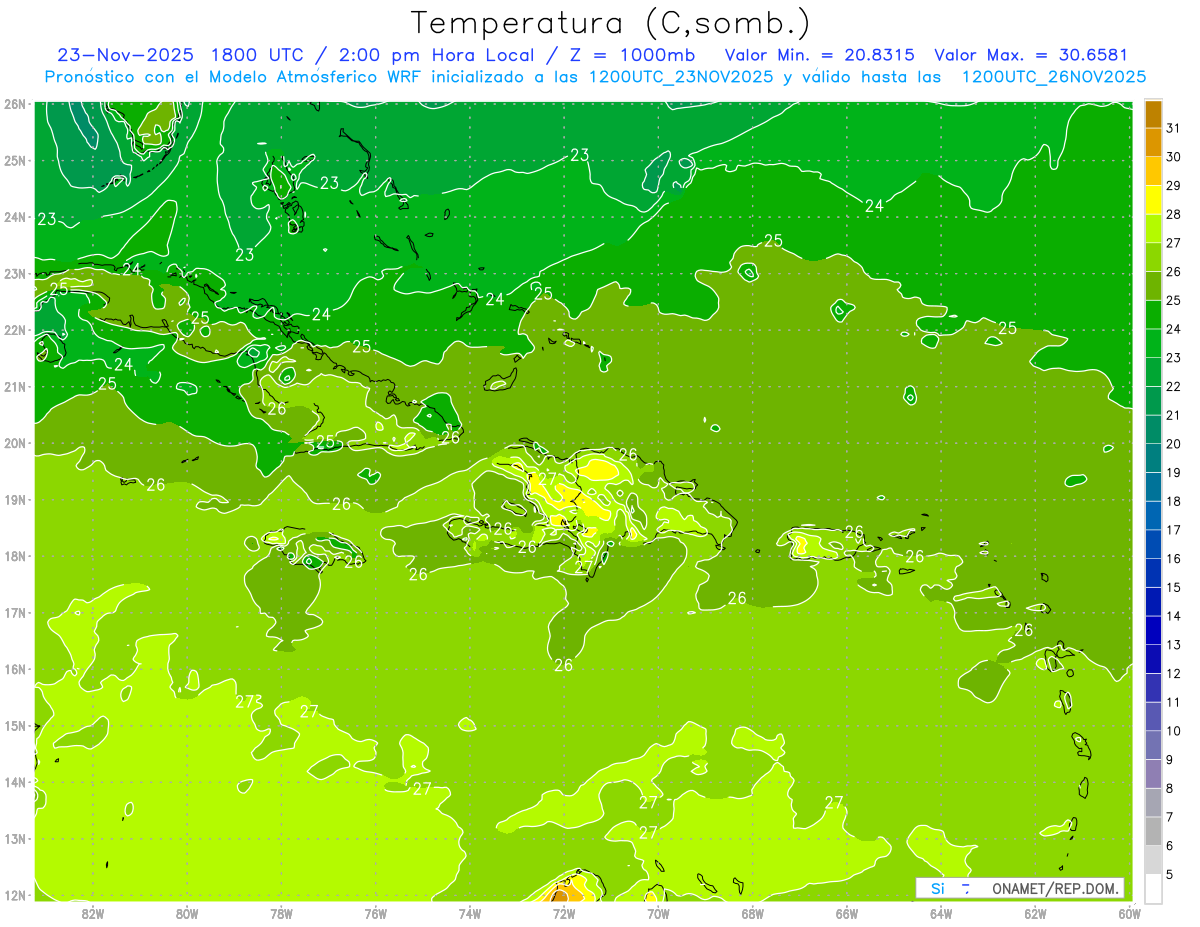
Task: Click the '82W' longitude axis label
Action: pyautogui.click(x=92, y=913)
